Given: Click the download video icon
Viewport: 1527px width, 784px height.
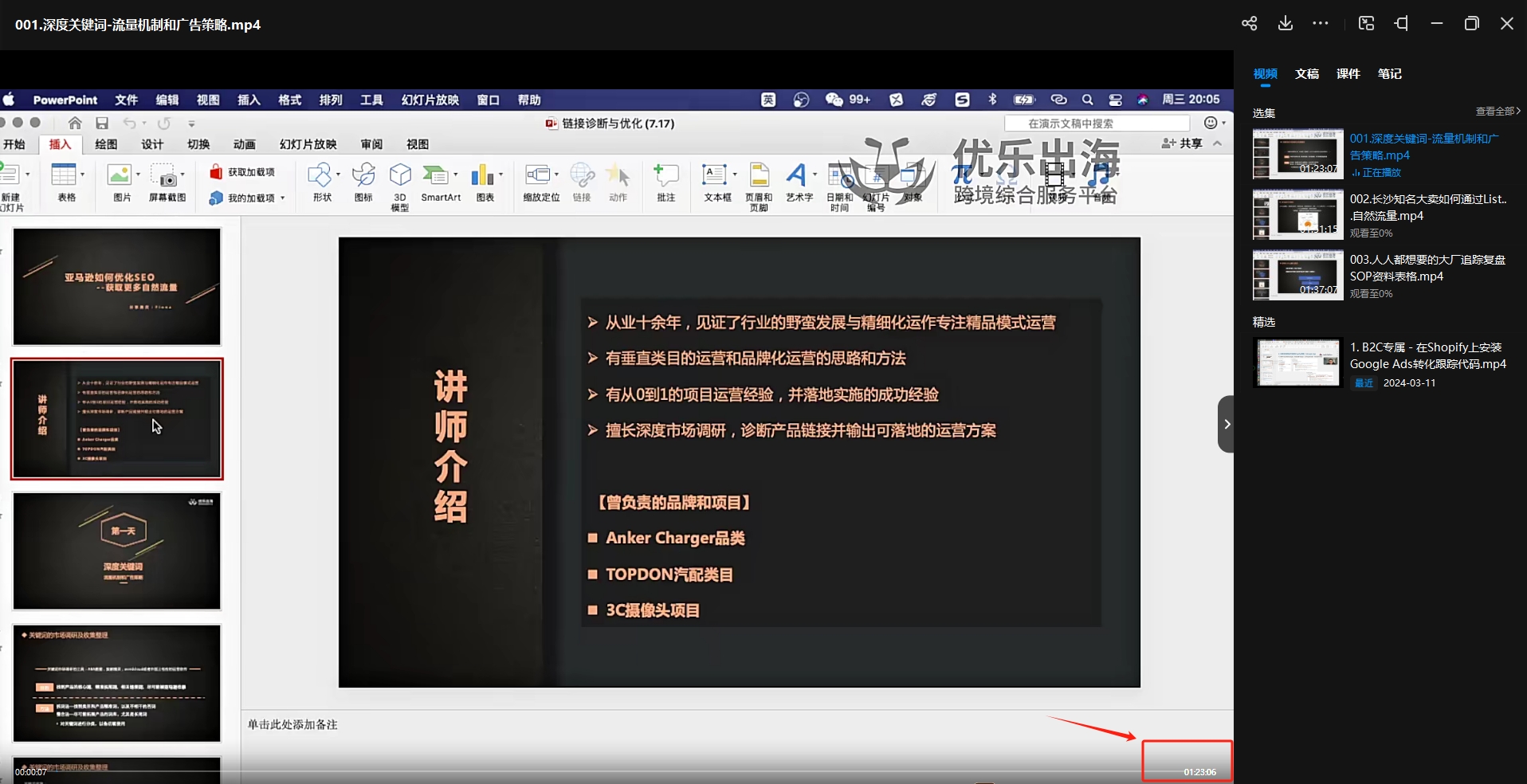Looking at the screenshot, I should [x=1285, y=24].
